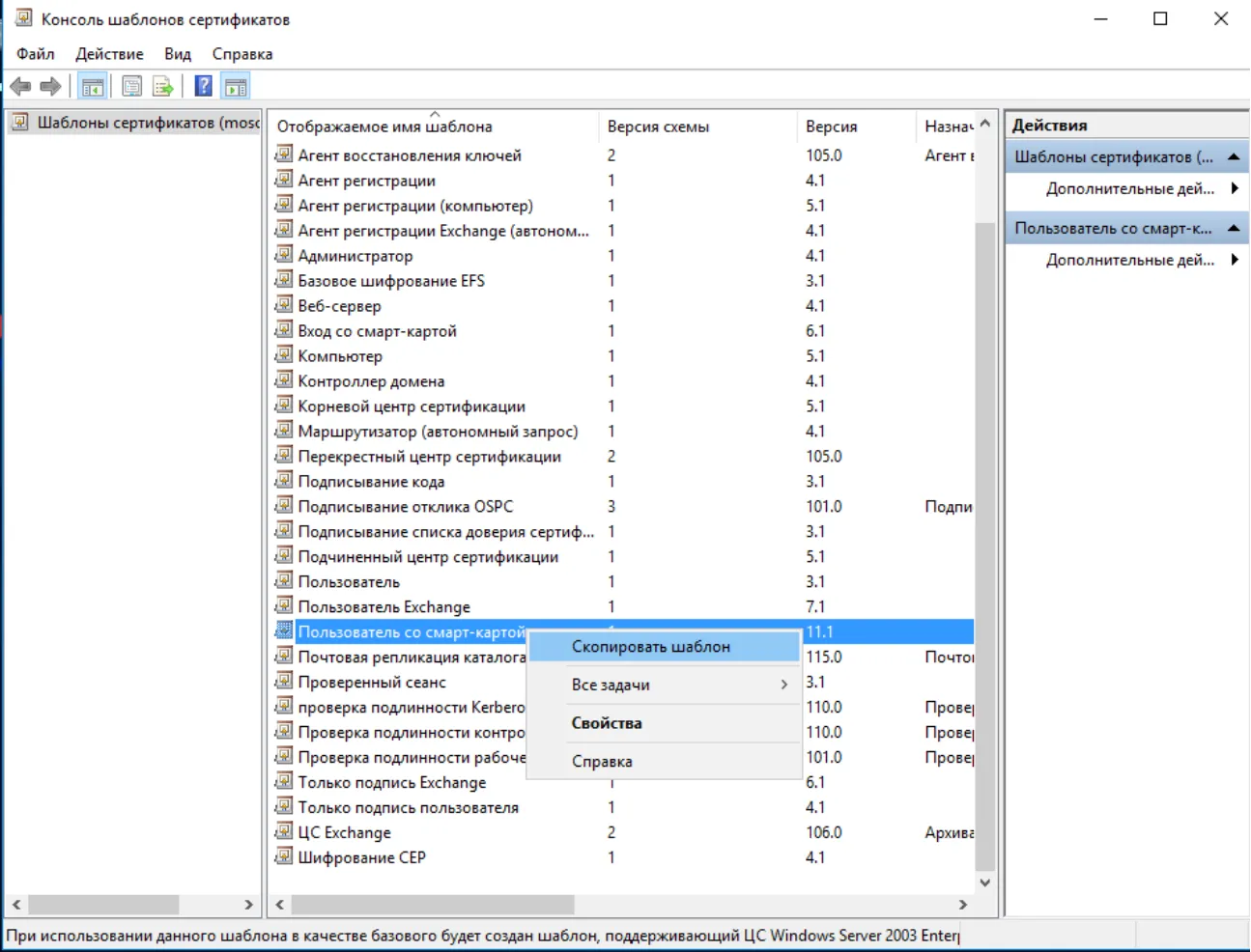Click the Back arrow toolbar icon
The height and width of the screenshot is (952, 1251).
(20, 87)
